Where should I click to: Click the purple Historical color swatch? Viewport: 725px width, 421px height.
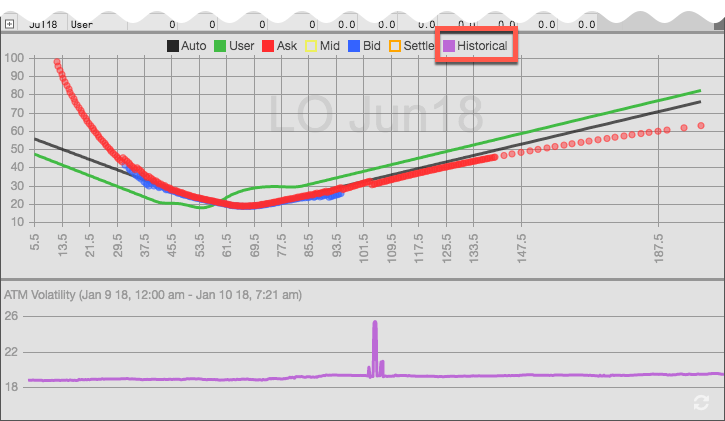point(449,46)
